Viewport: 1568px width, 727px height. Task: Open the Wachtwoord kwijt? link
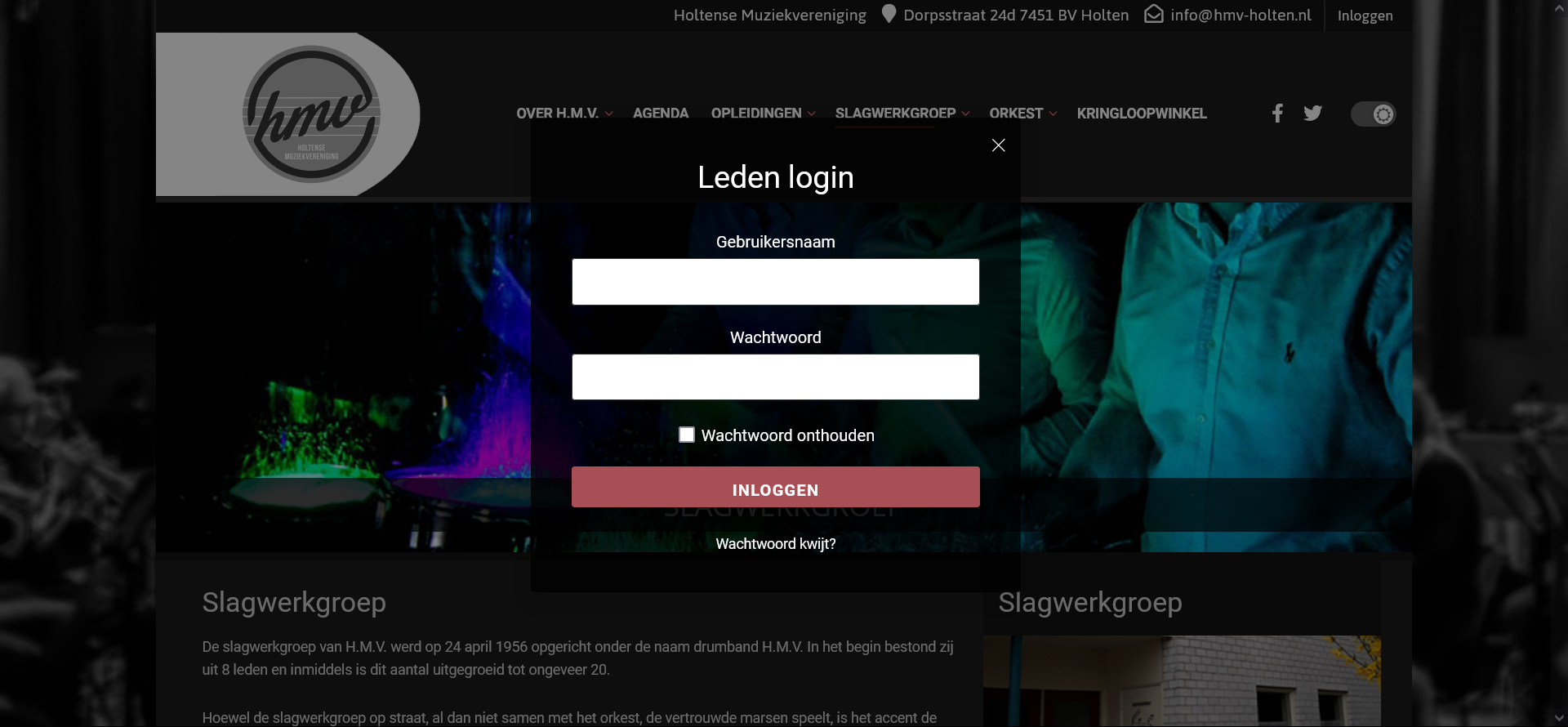tap(776, 544)
